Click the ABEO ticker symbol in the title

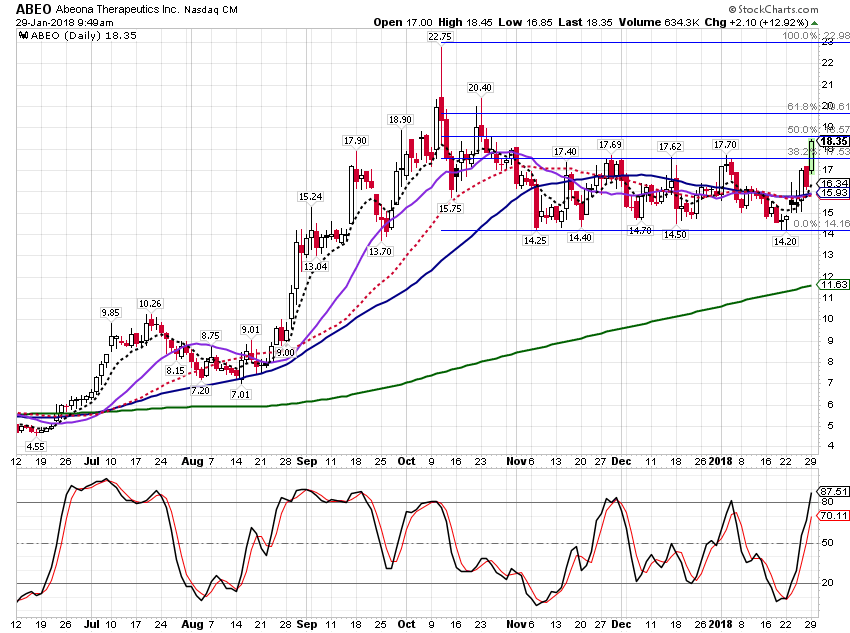(34, 9)
